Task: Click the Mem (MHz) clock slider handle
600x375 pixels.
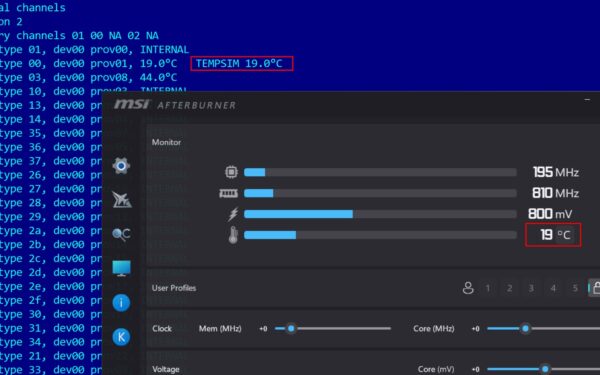Action: coord(291,328)
